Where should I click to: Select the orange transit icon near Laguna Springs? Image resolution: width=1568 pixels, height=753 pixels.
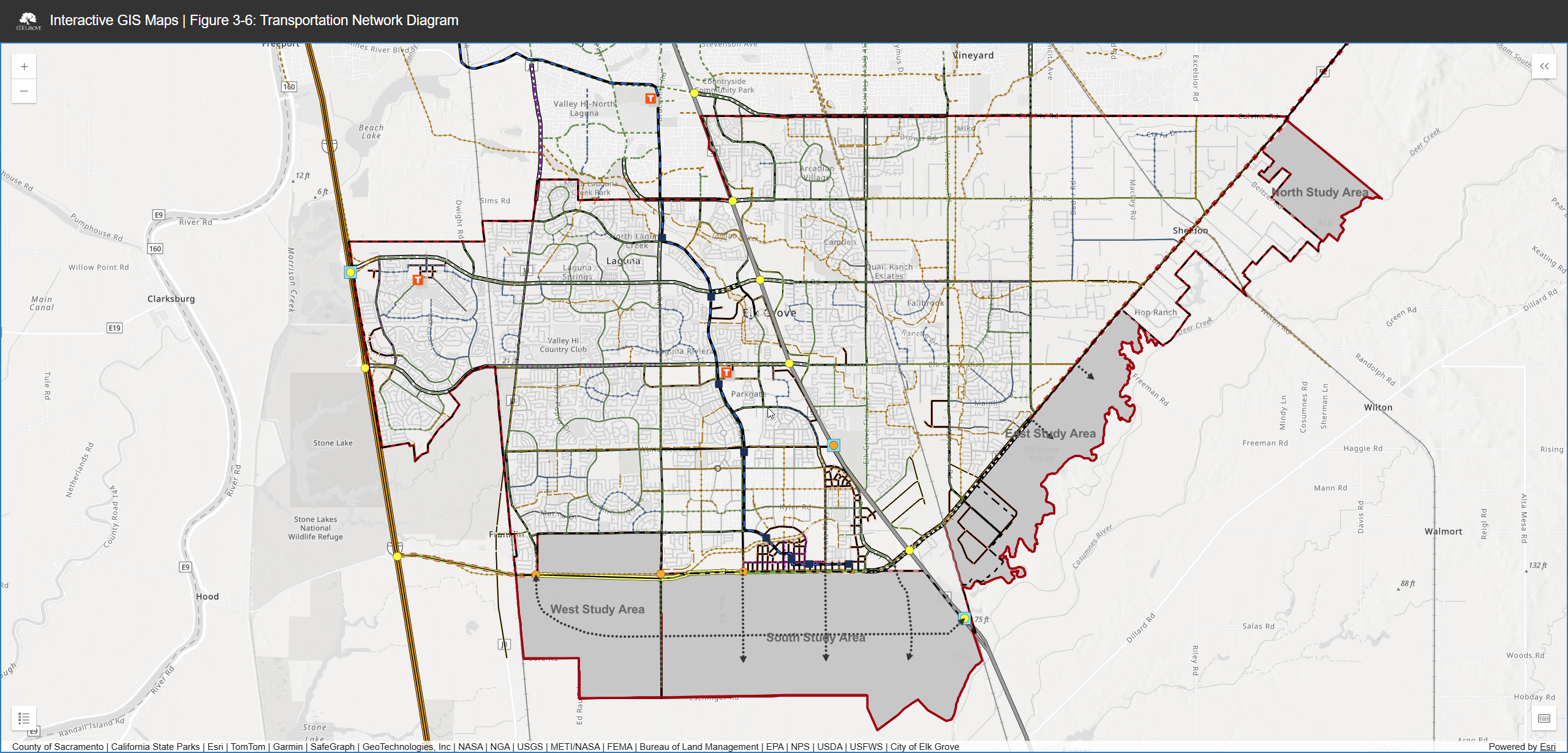click(x=417, y=279)
